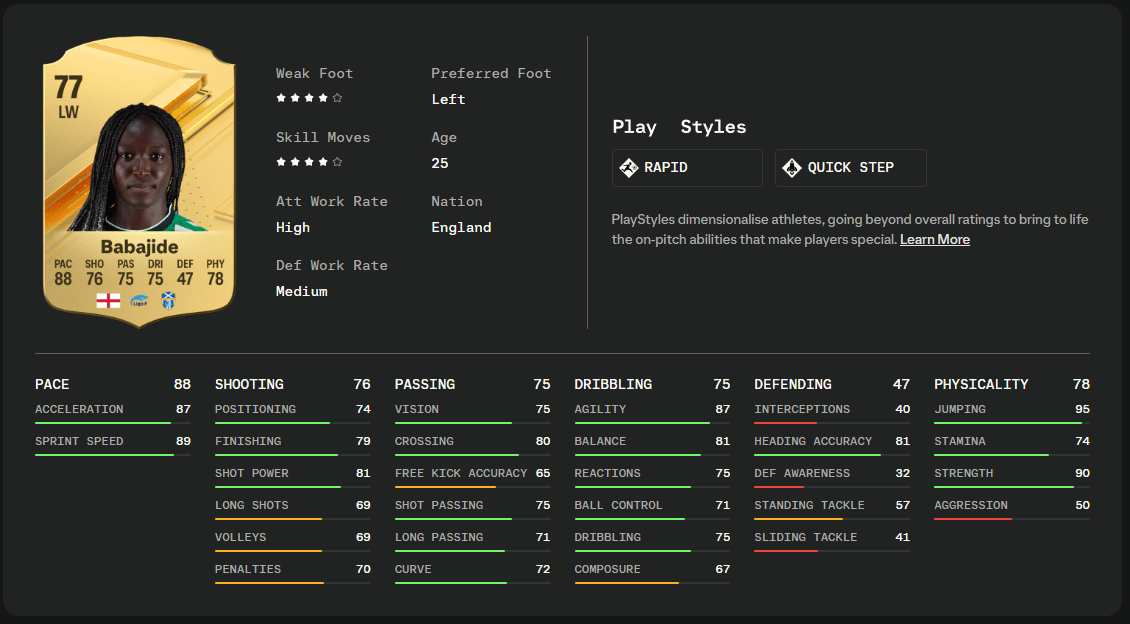Click the Weak Foot star rating
This screenshot has width=1130, height=624.
309,98
